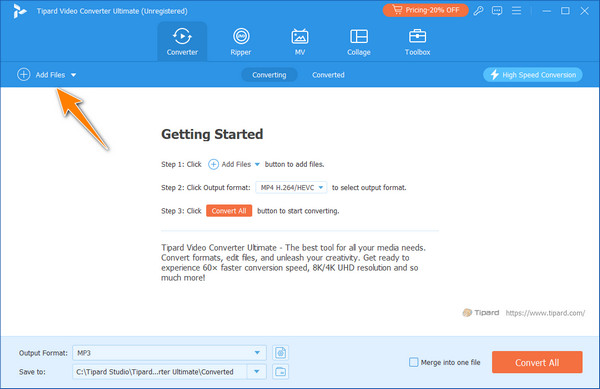This screenshot has width=600, height=389.
Task: Open the feedback chat icon
Action: (x=497, y=11)
